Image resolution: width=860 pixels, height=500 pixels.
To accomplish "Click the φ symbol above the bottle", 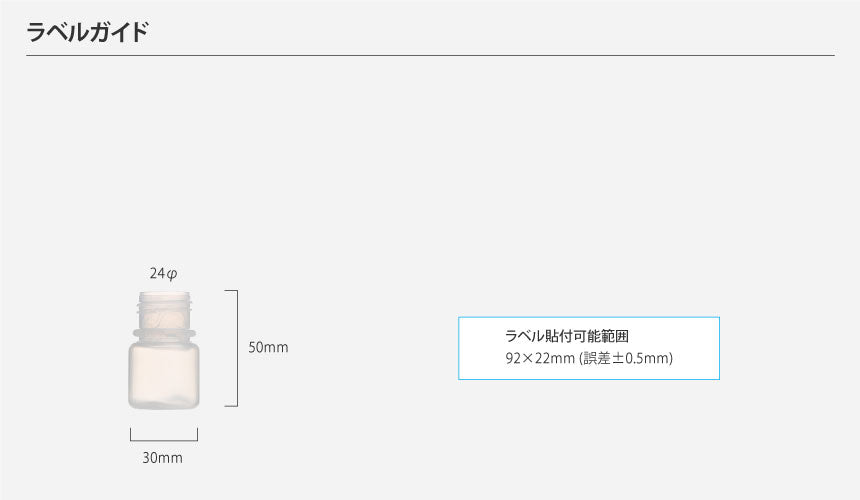I will [x=172, y=273].
